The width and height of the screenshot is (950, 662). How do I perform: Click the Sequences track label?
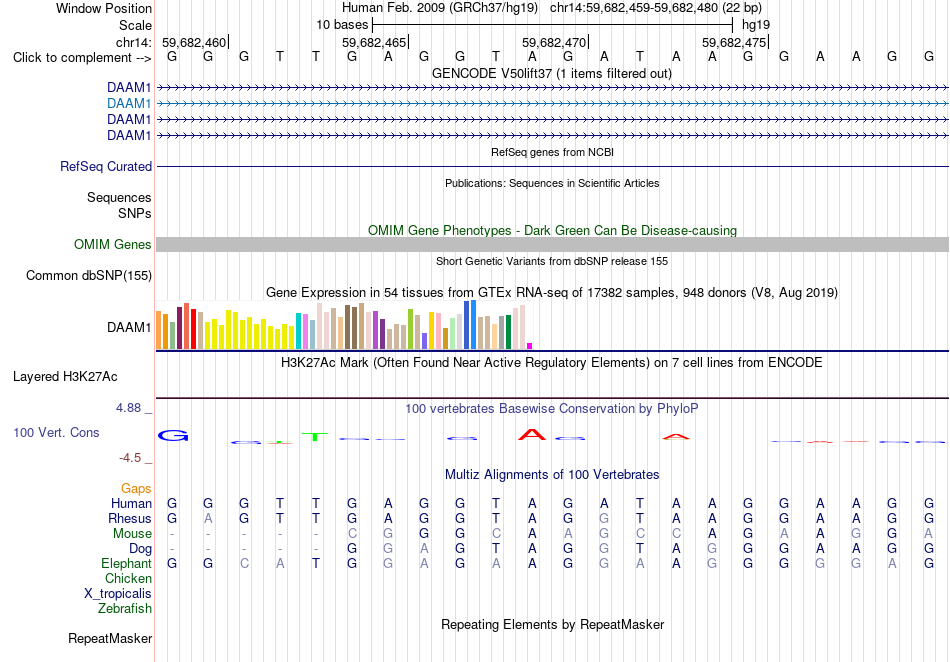[119, 197]
